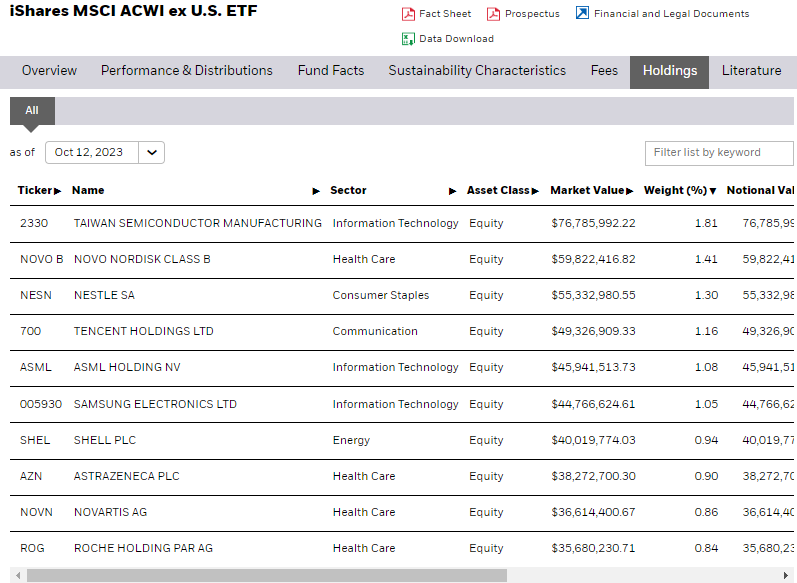Select the Holdings tab
This screenshot has width=797, height=583.
(669, 72)
